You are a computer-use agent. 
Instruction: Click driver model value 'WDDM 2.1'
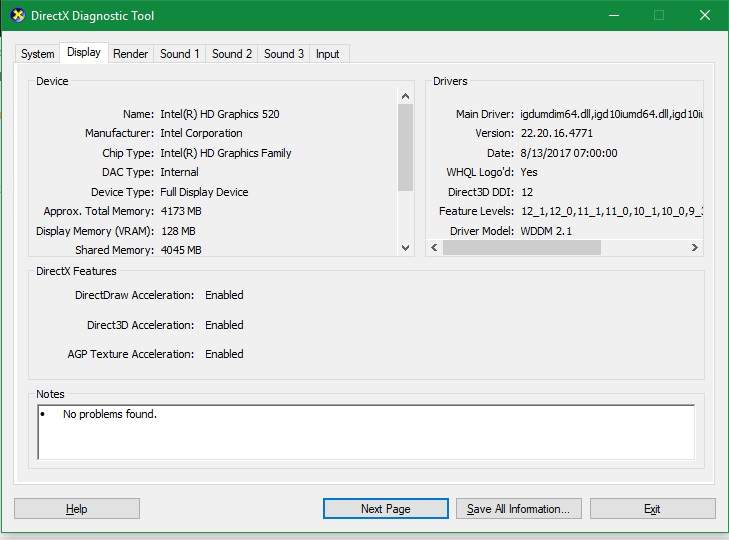click(546, 231)
